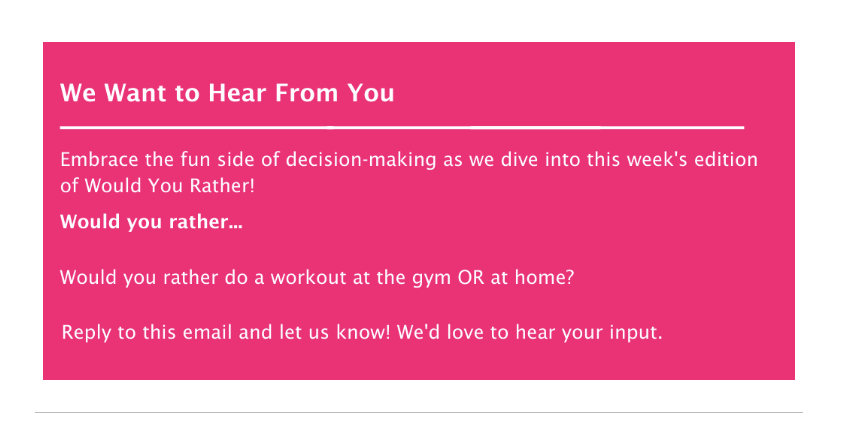Click the phrase "this week's edition"

(672, 159)
